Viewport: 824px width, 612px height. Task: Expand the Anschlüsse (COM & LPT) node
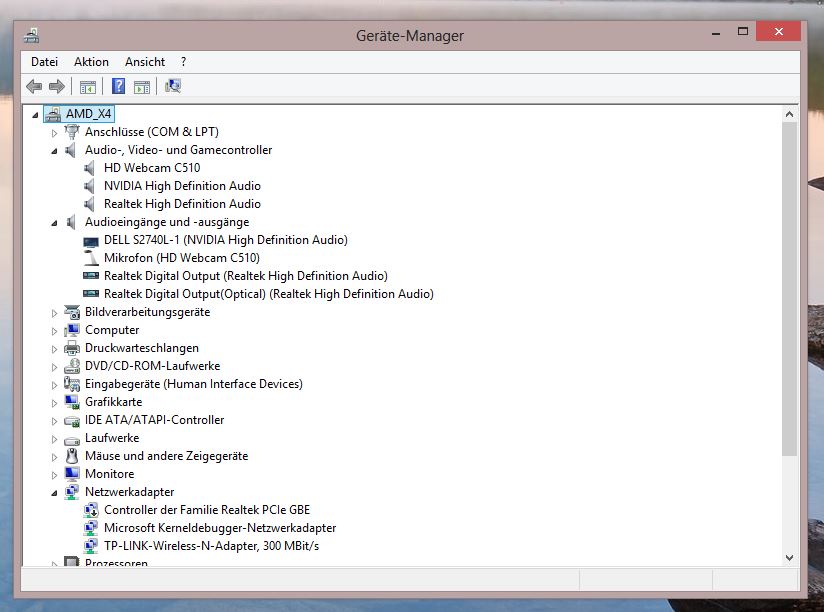point(54,133)
